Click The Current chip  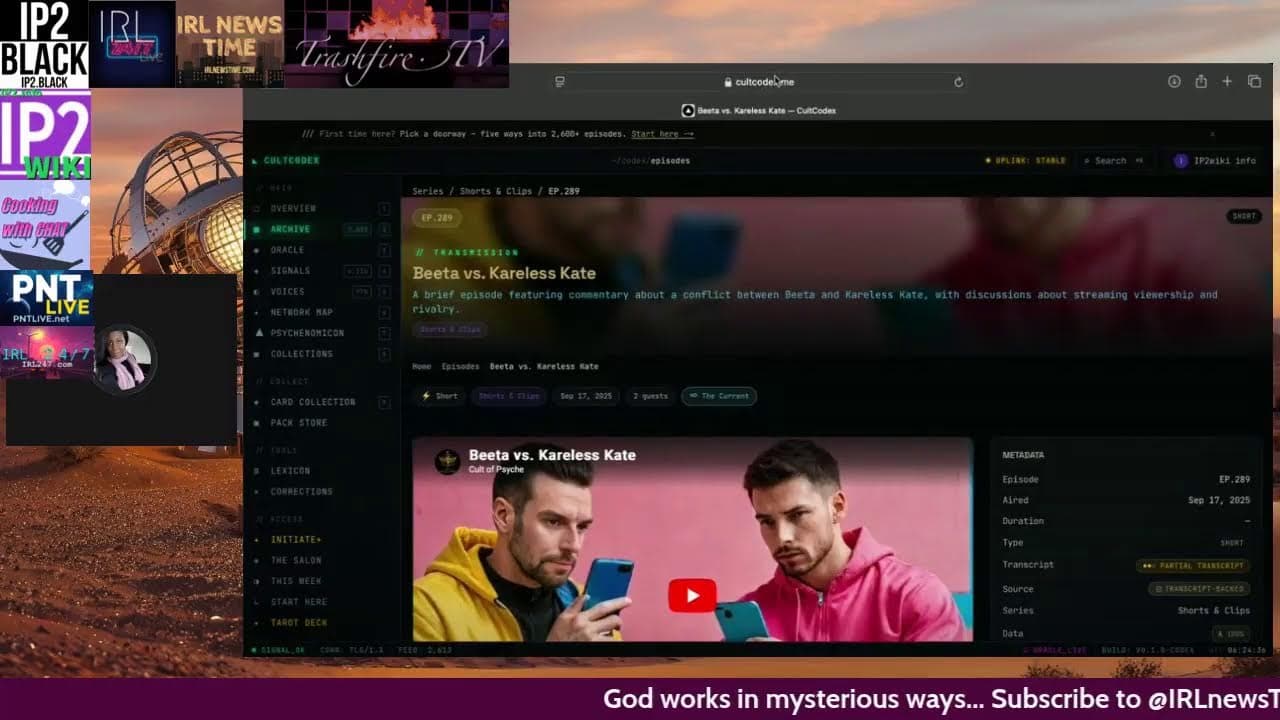tap(719, 396)
